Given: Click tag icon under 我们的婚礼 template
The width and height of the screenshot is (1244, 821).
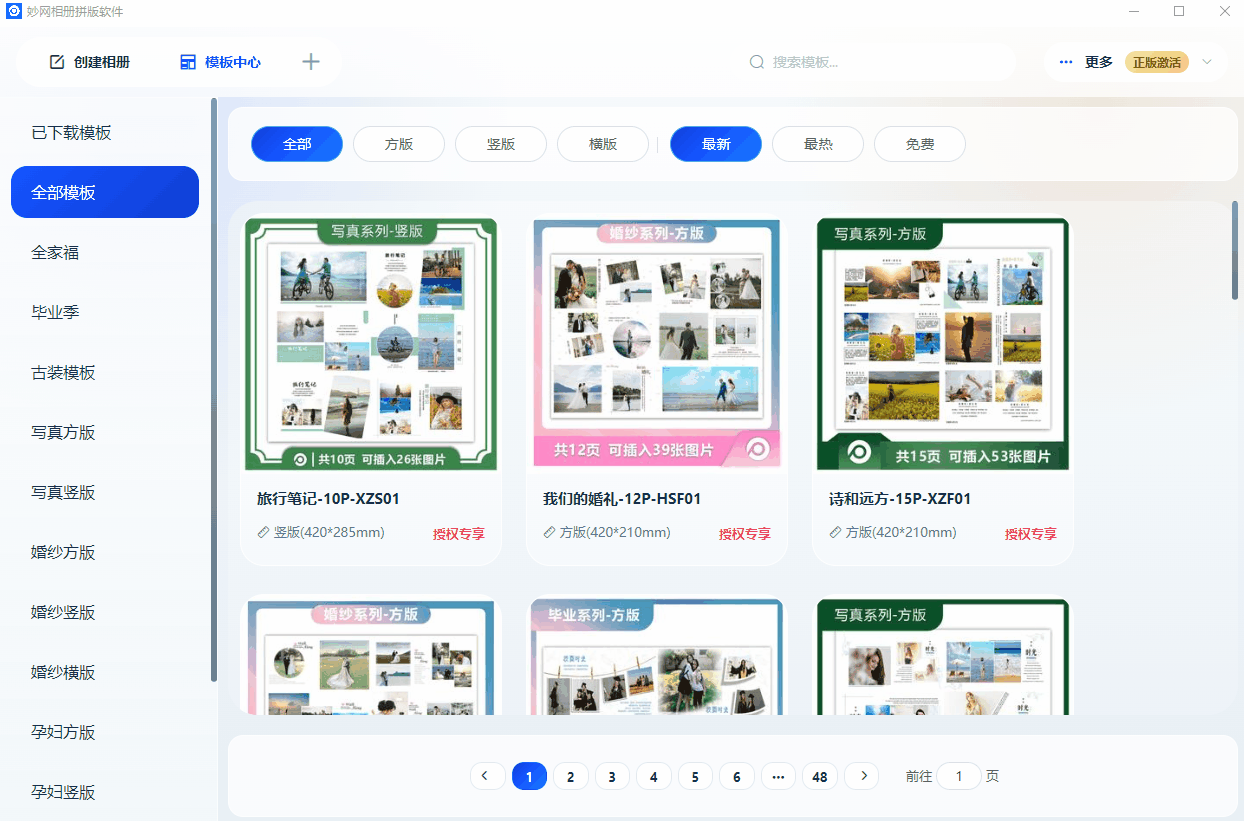Looking at the screenshot, I should click(549, 532).
